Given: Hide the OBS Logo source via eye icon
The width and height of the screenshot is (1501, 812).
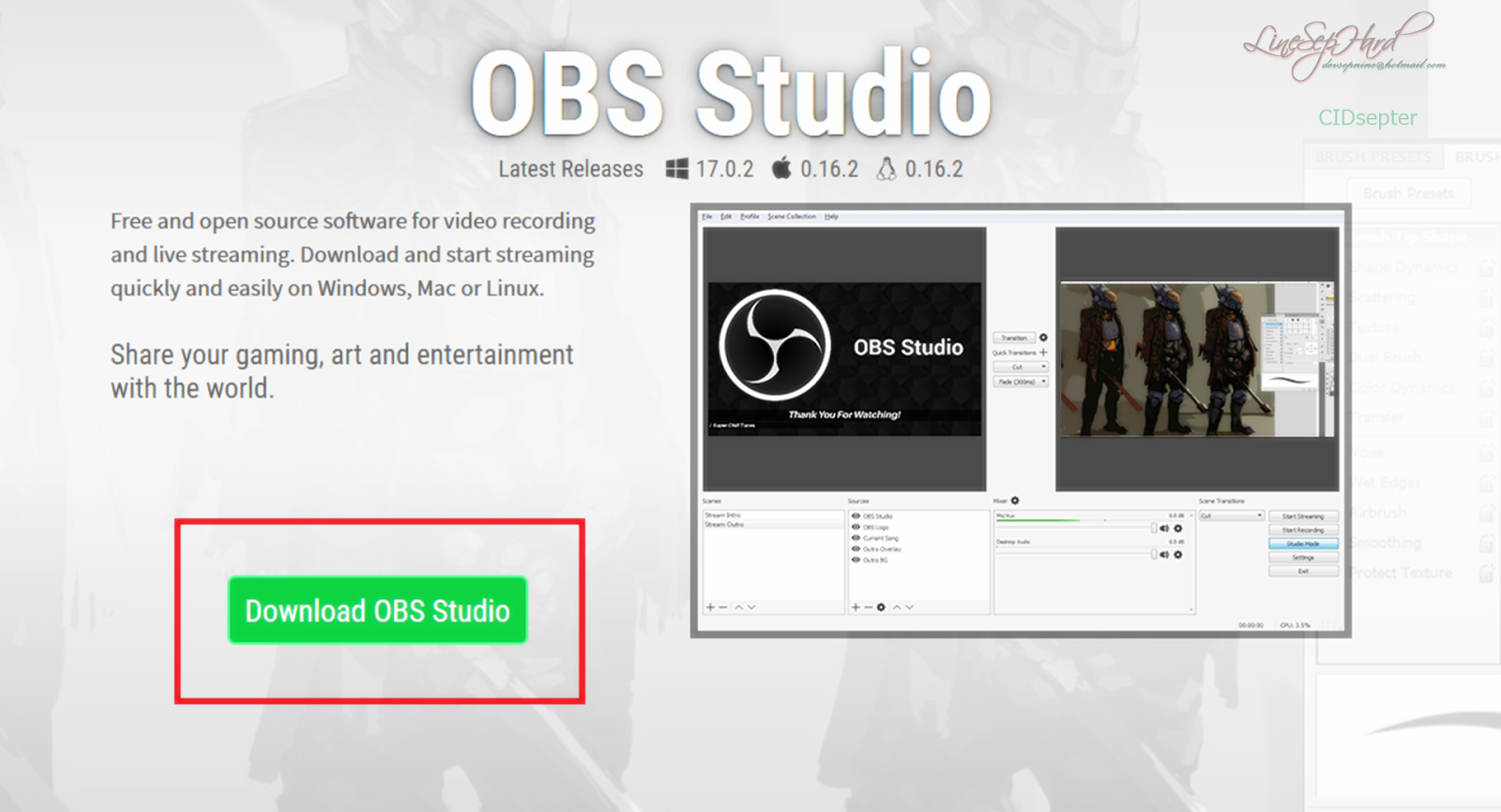Looking at the screenshot, I should 856,527.
